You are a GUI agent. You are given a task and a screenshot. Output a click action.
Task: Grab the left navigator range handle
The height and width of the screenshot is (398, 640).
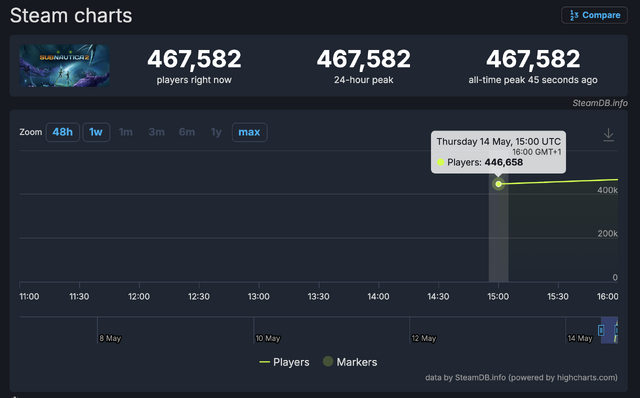coord(601,330)
